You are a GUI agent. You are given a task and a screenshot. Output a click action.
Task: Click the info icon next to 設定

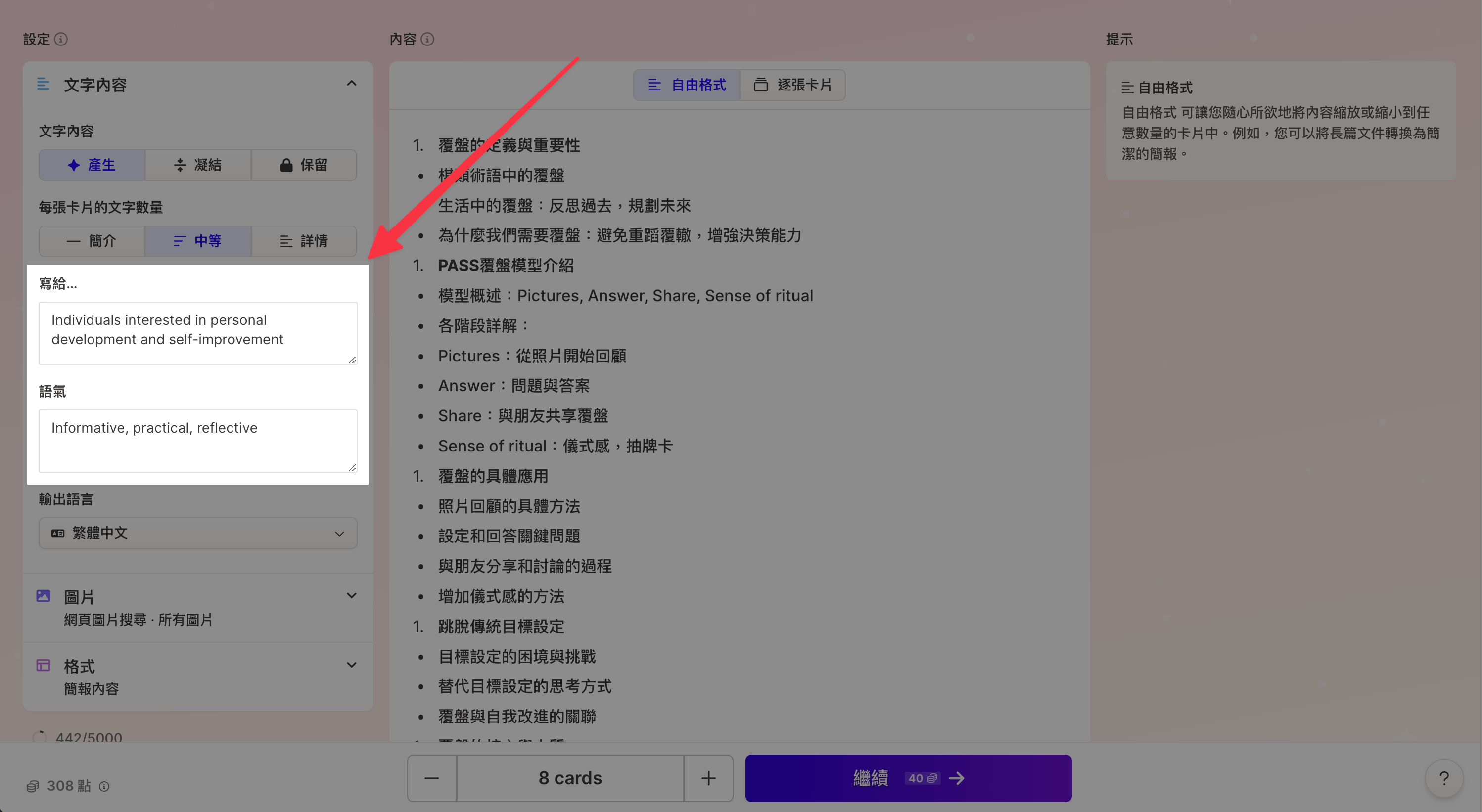61,39
